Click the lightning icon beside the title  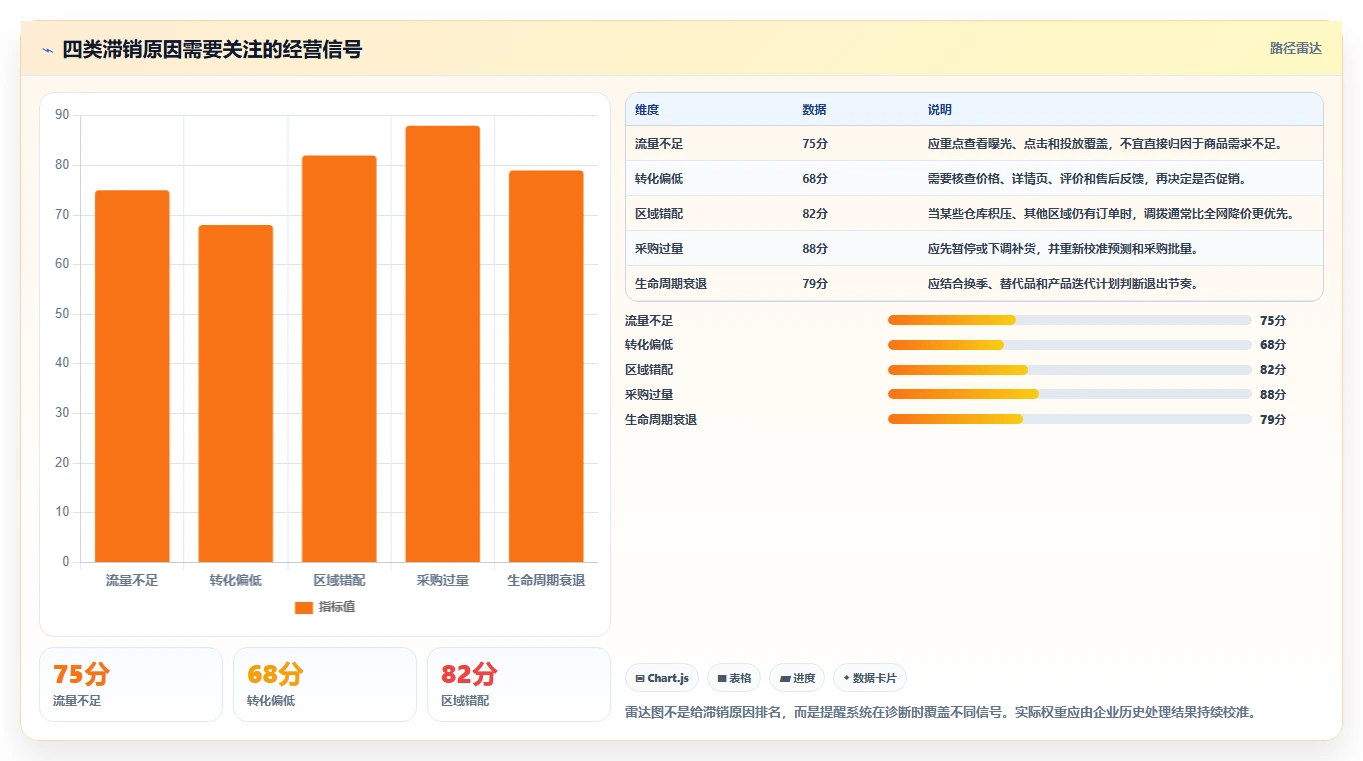47,50
